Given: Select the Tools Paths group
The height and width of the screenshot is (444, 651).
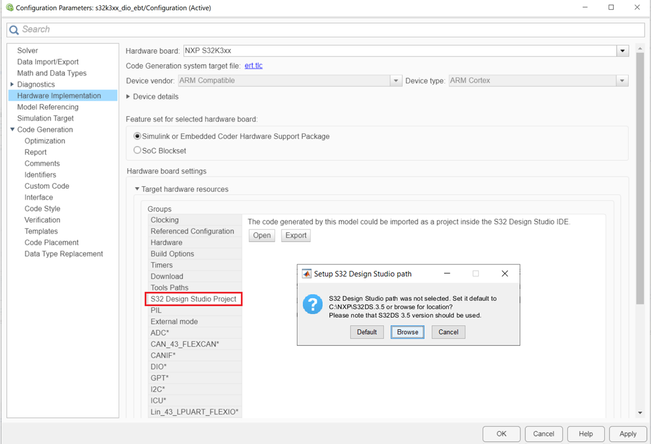Looking at the screenshot, I should click(195, 287).
